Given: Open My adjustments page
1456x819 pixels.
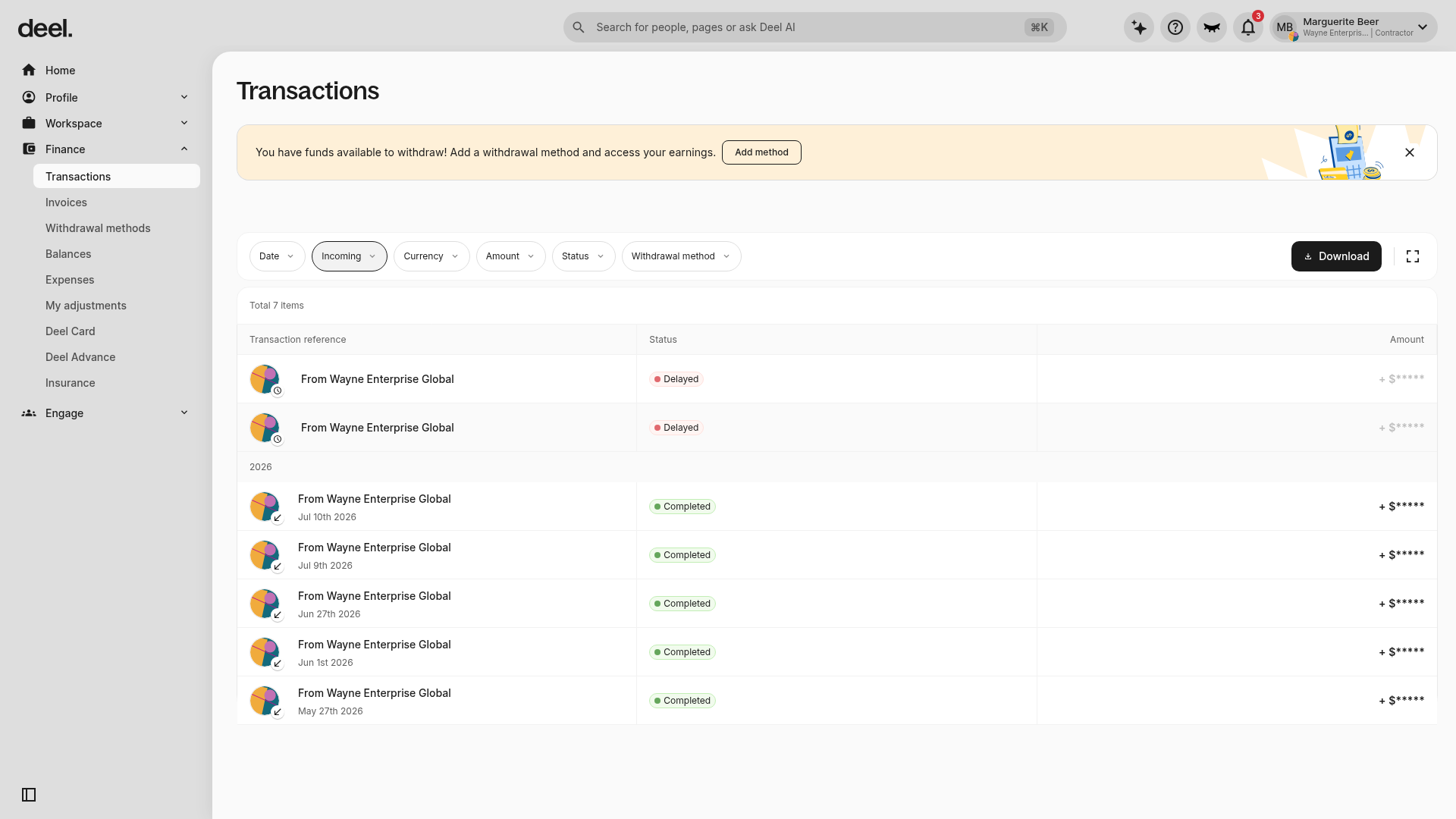Looking at the screenshot, I should click(86, 306).
